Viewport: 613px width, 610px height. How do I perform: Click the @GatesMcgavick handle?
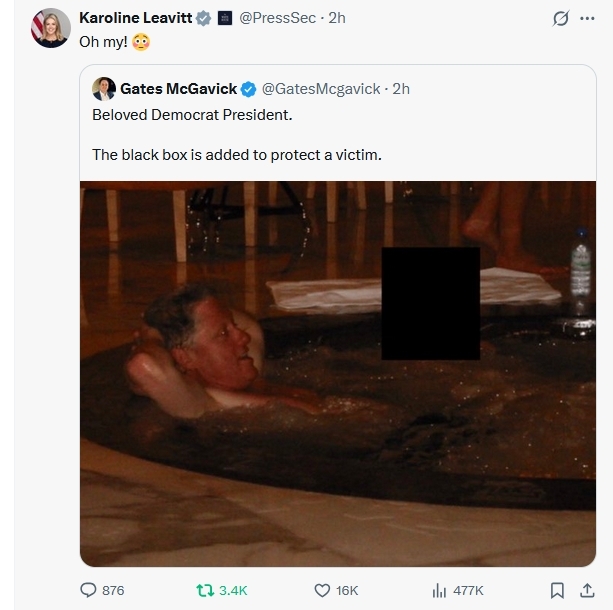(321, 89)
